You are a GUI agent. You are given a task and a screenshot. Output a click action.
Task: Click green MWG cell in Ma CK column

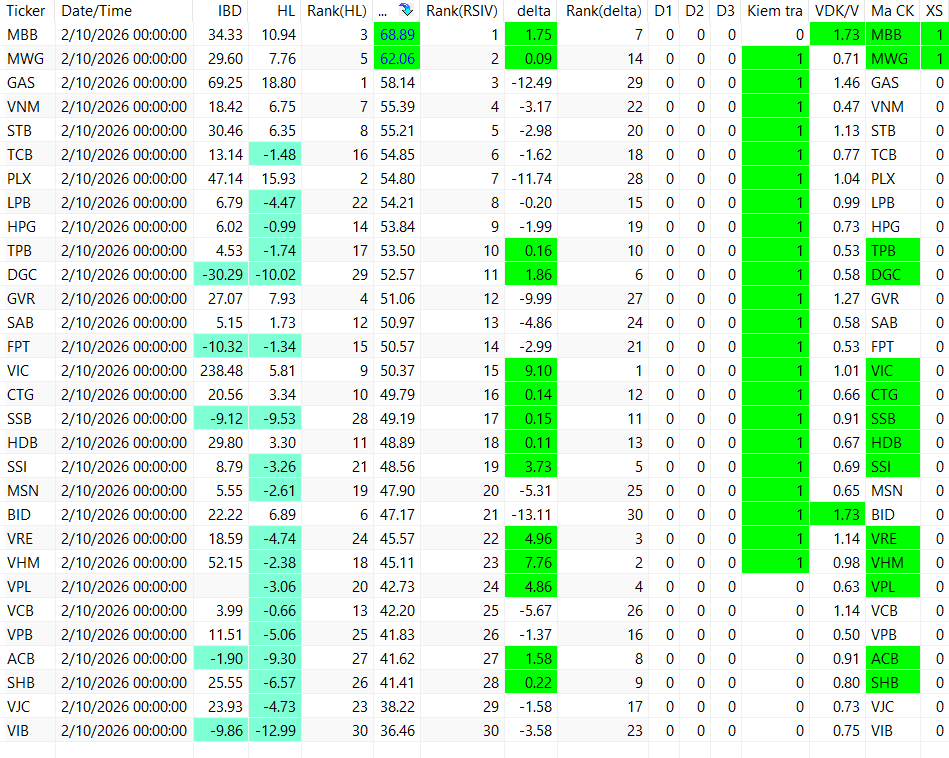(893, 59)
